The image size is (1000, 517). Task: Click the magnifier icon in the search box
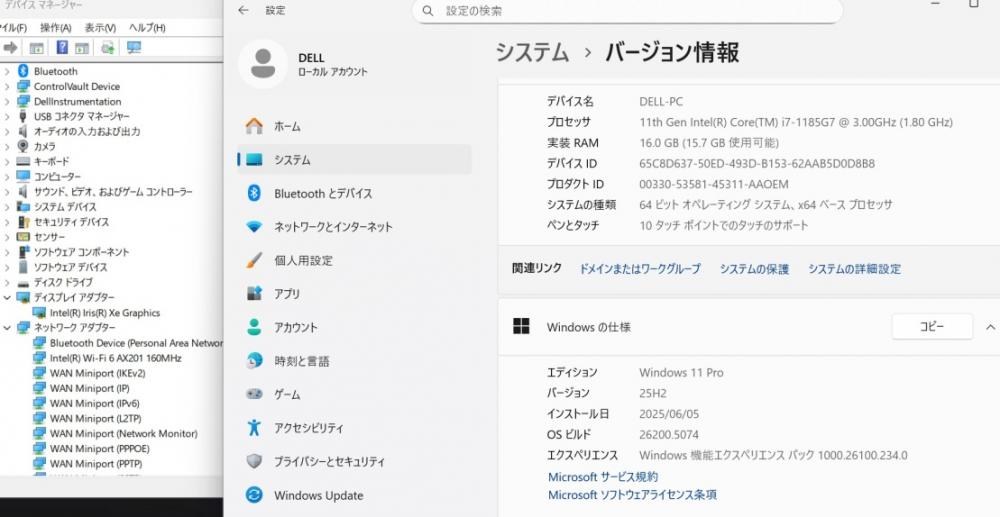(x=428, y=11)
